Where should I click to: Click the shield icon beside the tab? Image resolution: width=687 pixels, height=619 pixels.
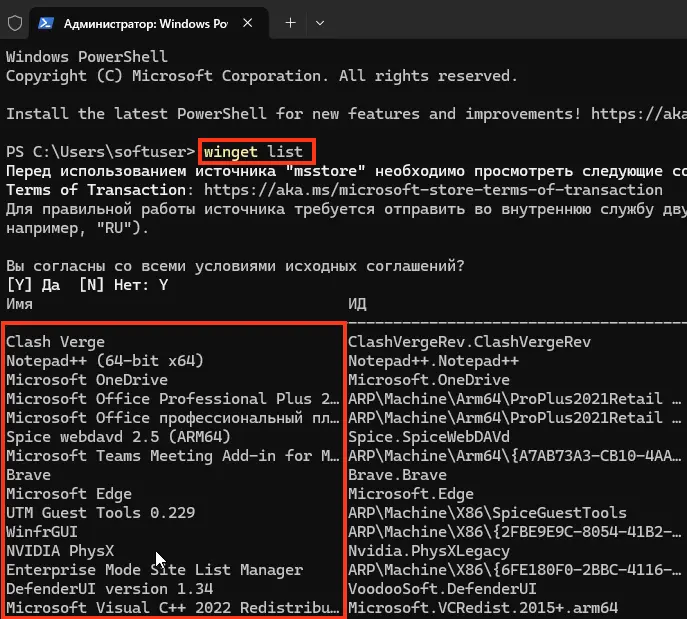pyautogui.click(x=15, y=23)
